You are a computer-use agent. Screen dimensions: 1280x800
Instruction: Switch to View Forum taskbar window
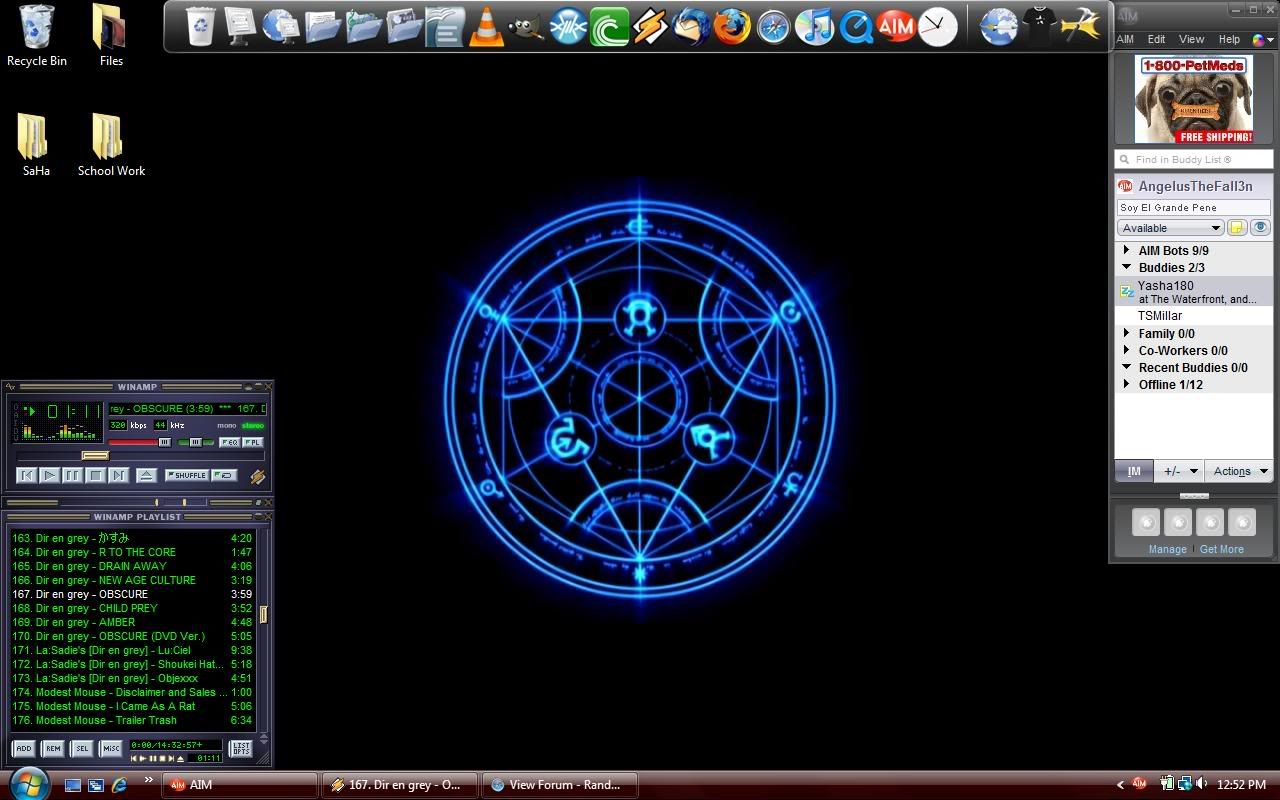(558, 785)
